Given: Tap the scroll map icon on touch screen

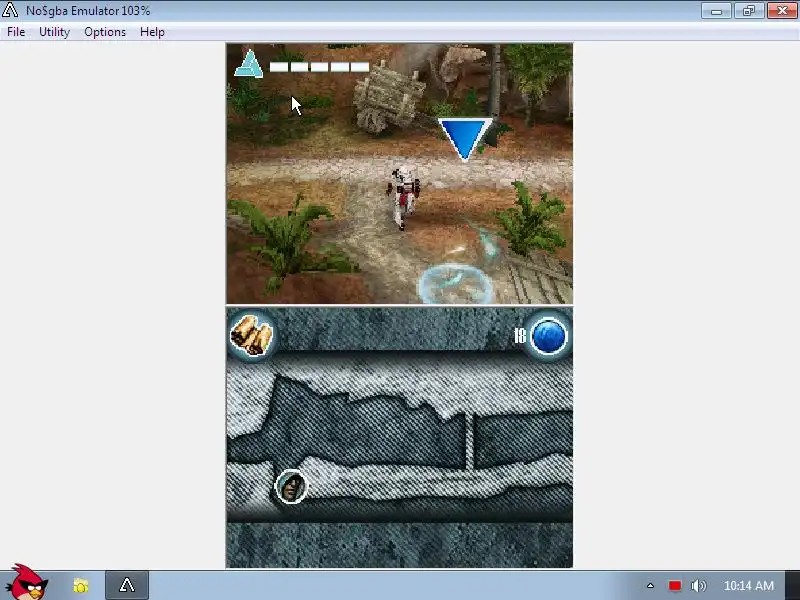Looking at the screenshot, I should pos(251,335).
